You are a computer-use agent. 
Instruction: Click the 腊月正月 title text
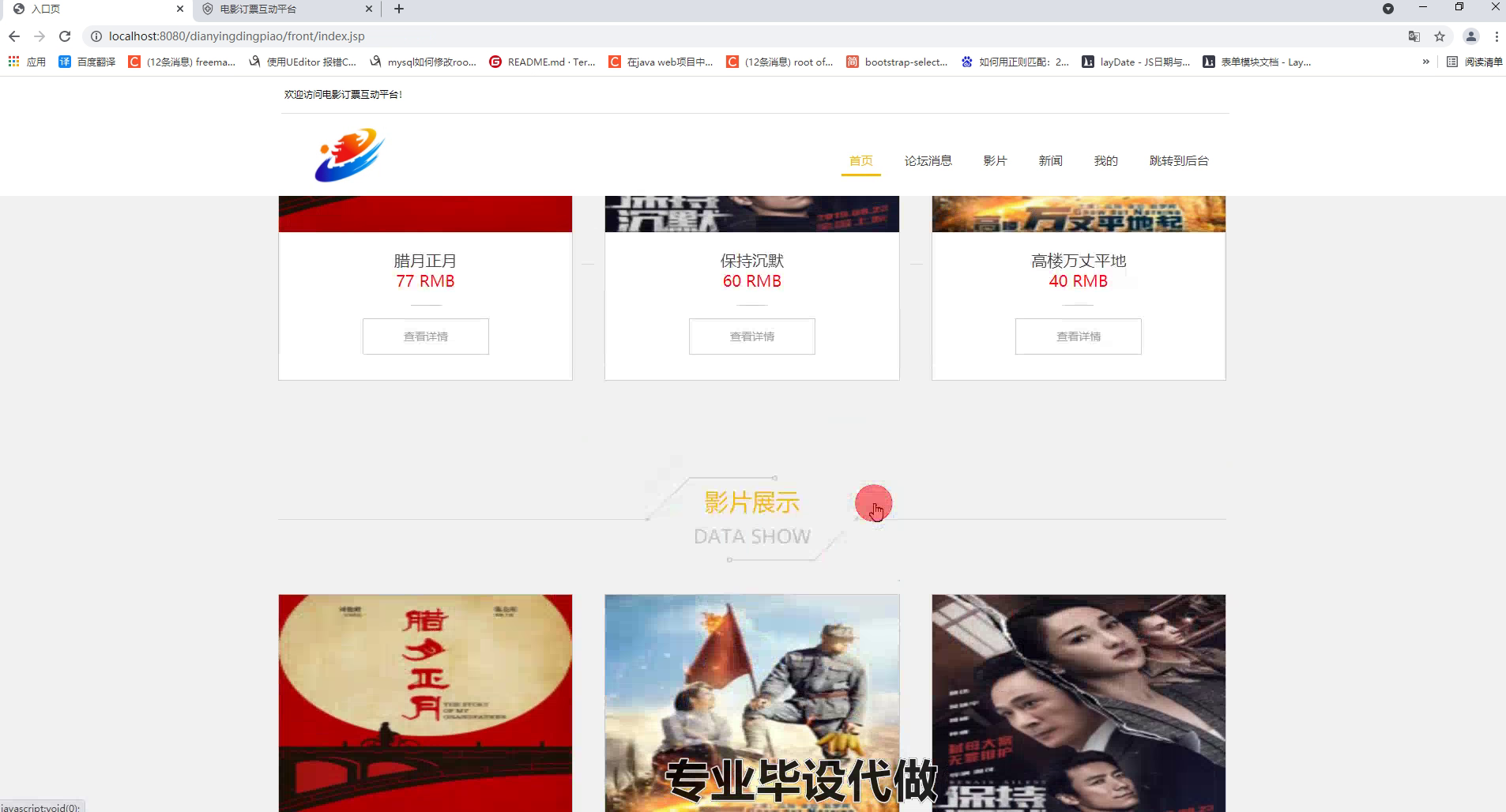[x=425, y=261]
